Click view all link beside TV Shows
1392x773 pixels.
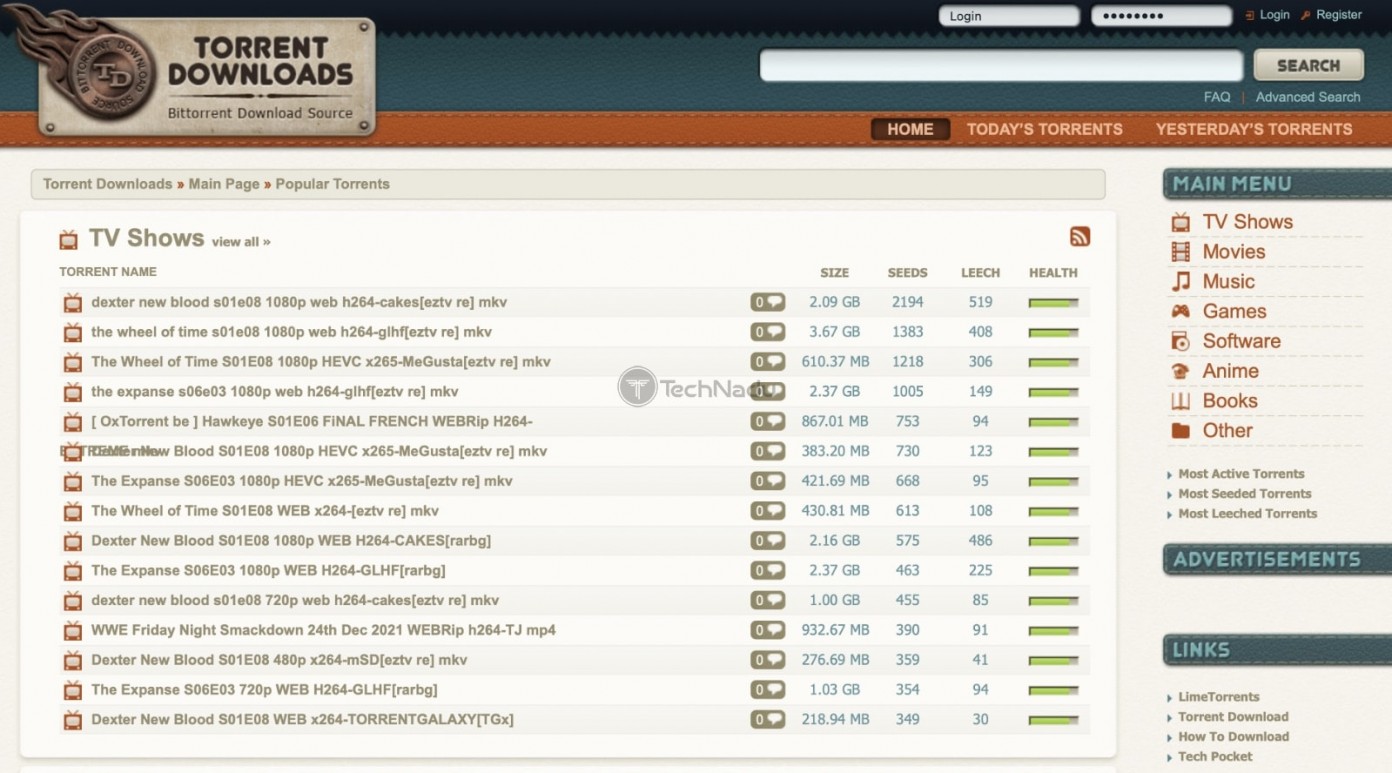241,242
